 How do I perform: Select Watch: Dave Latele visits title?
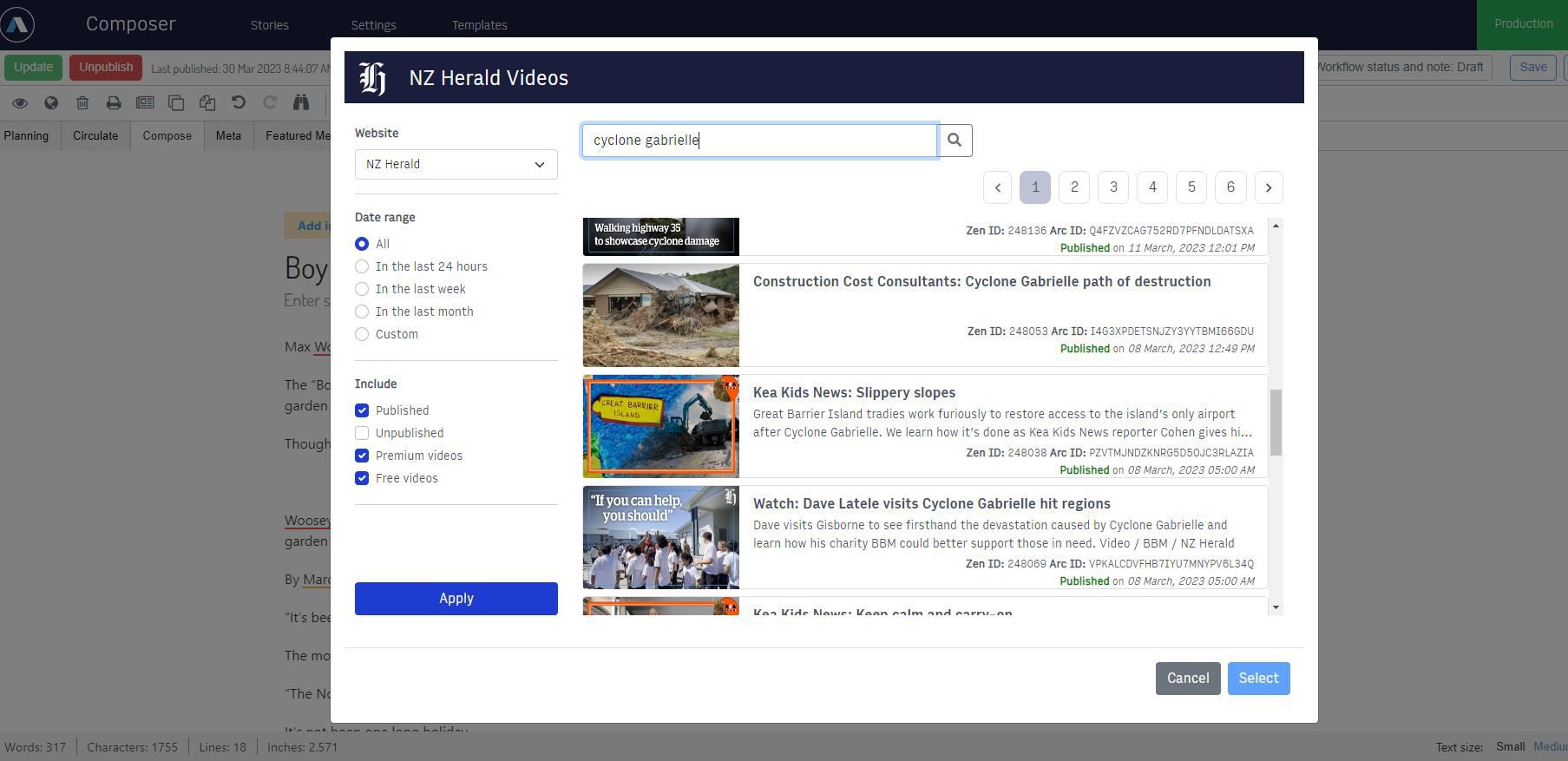[x=932, y=504]
